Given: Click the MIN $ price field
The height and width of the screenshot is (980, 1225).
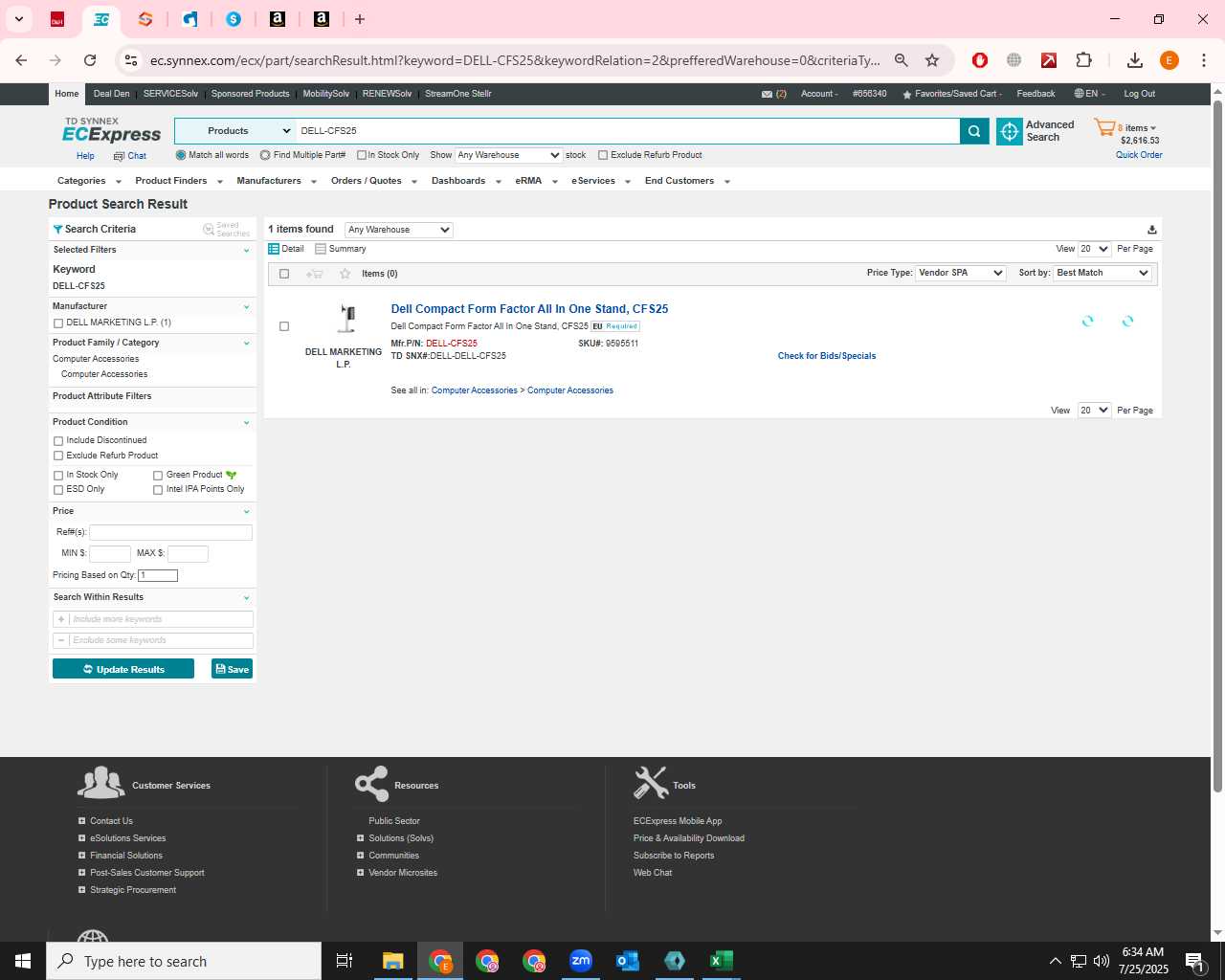Looking at the screenshot, I should (110, 553).
